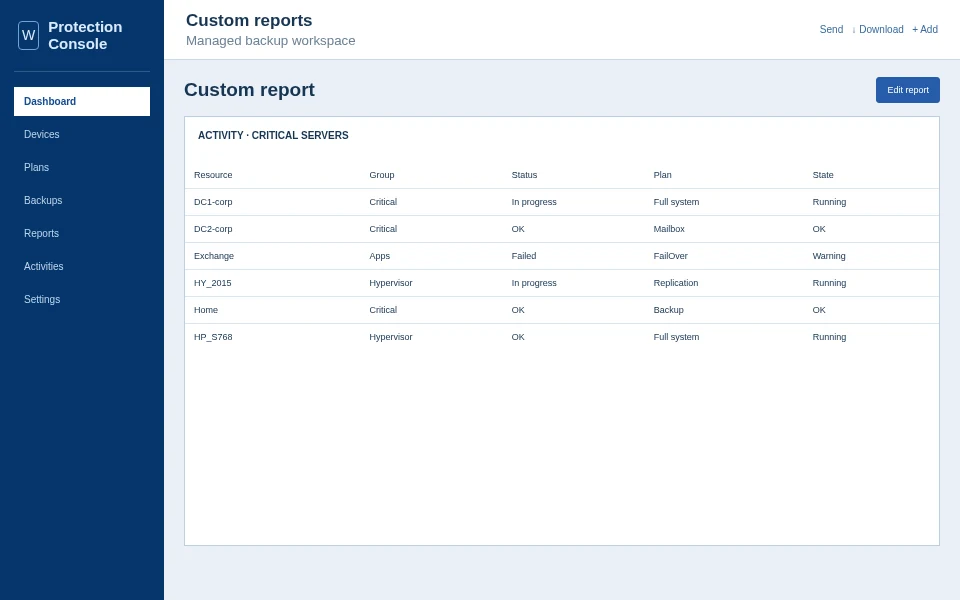Click the Resource column header
This screenshot has height=600, width=960.
(x=213, y=175)
